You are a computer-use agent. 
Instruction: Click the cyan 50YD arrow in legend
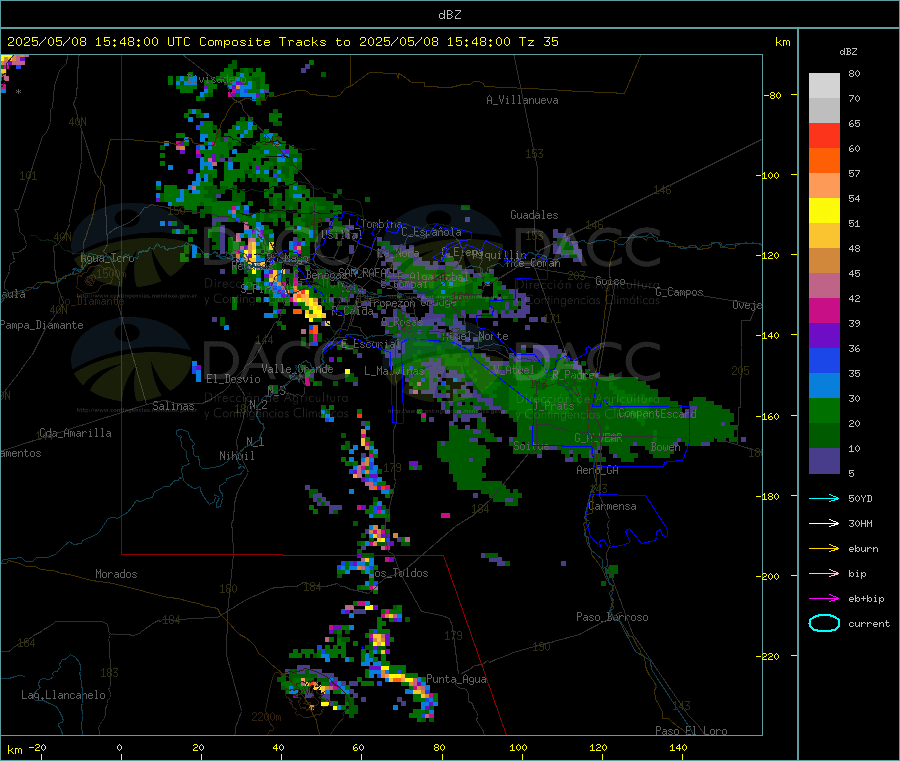click(x=824, y=498)
